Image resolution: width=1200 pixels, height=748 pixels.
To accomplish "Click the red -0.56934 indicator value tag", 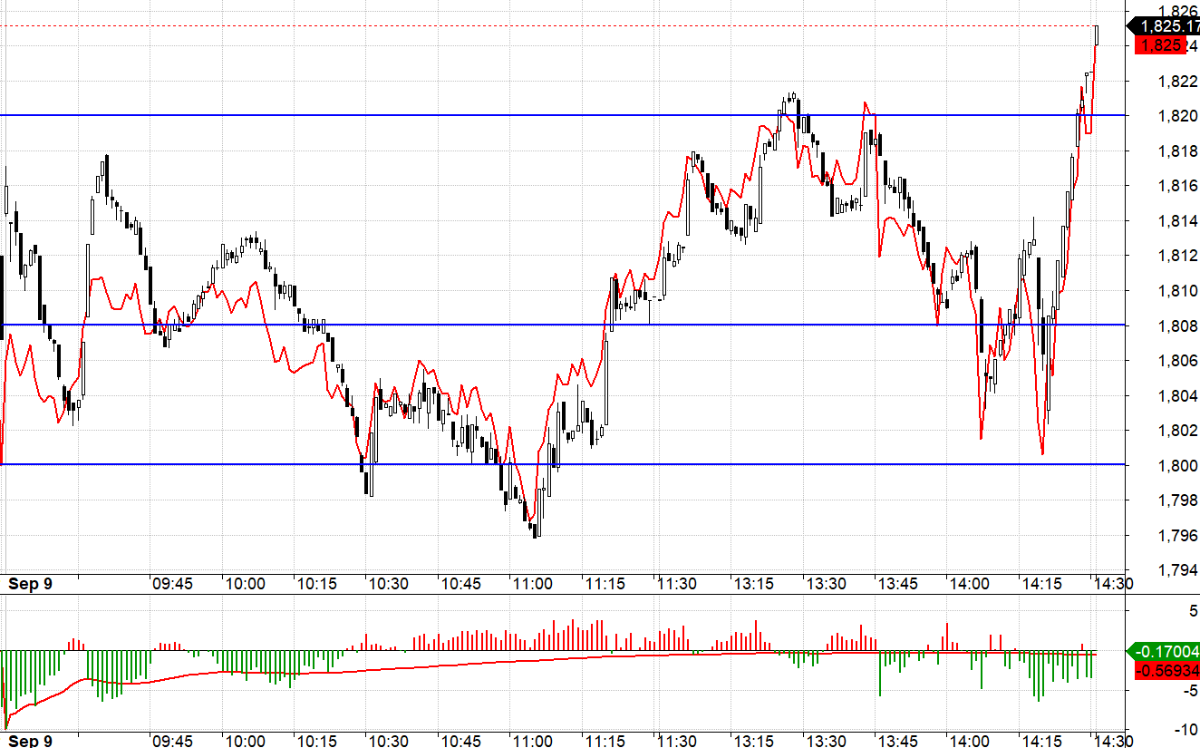I will [1164, 671].
